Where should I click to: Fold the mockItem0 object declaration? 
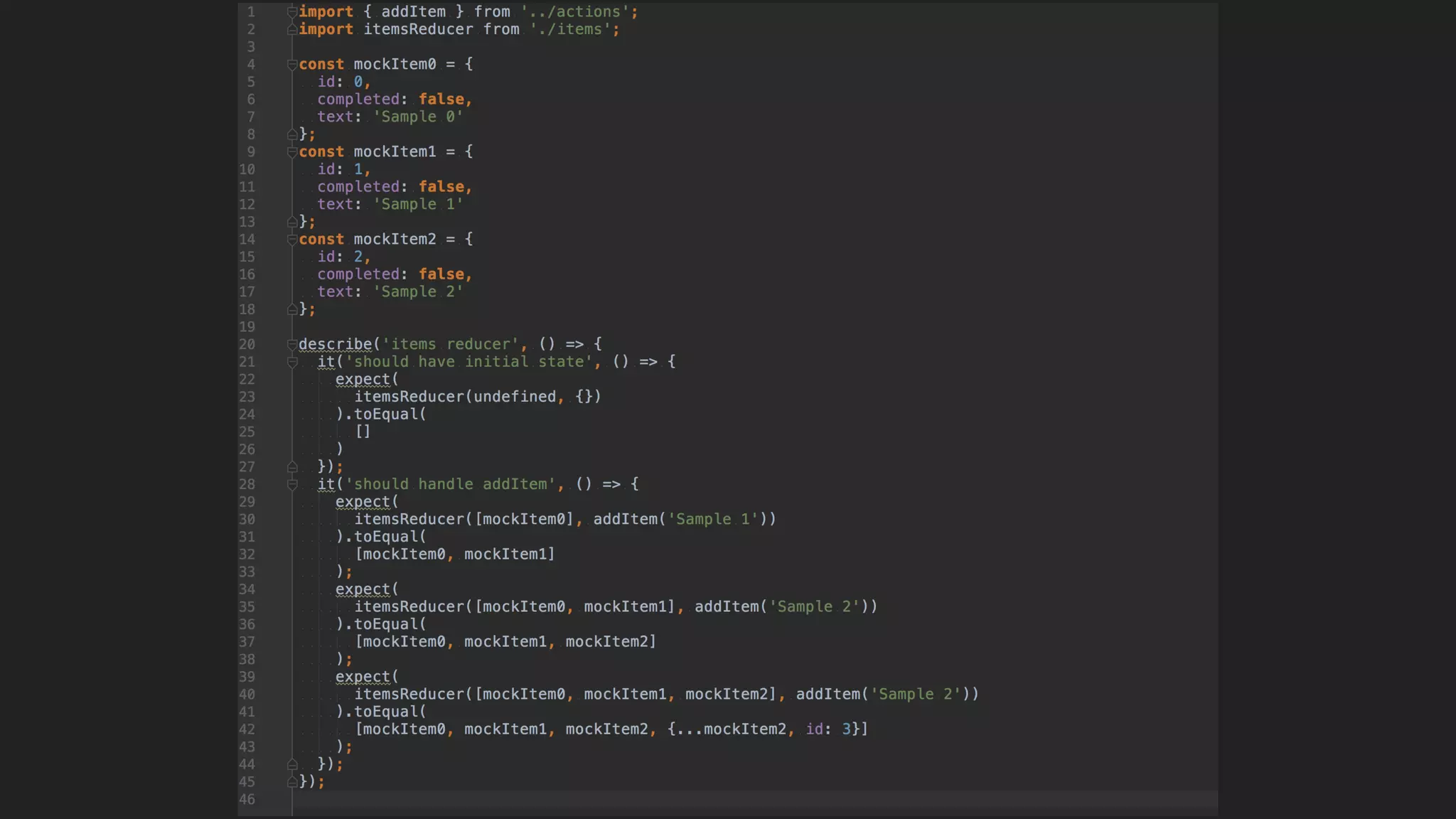click(x=292, y=65)
